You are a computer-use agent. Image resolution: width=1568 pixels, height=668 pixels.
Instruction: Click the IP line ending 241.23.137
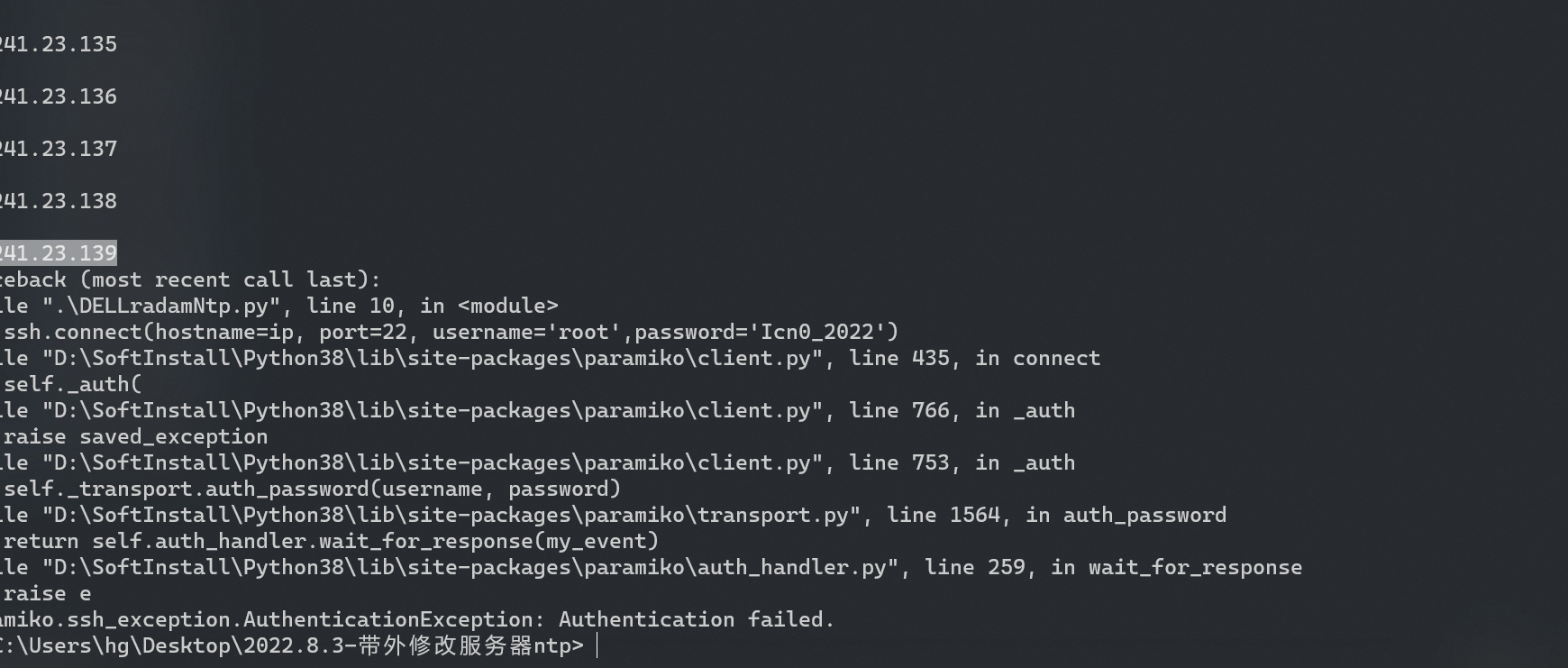point(59,149)
